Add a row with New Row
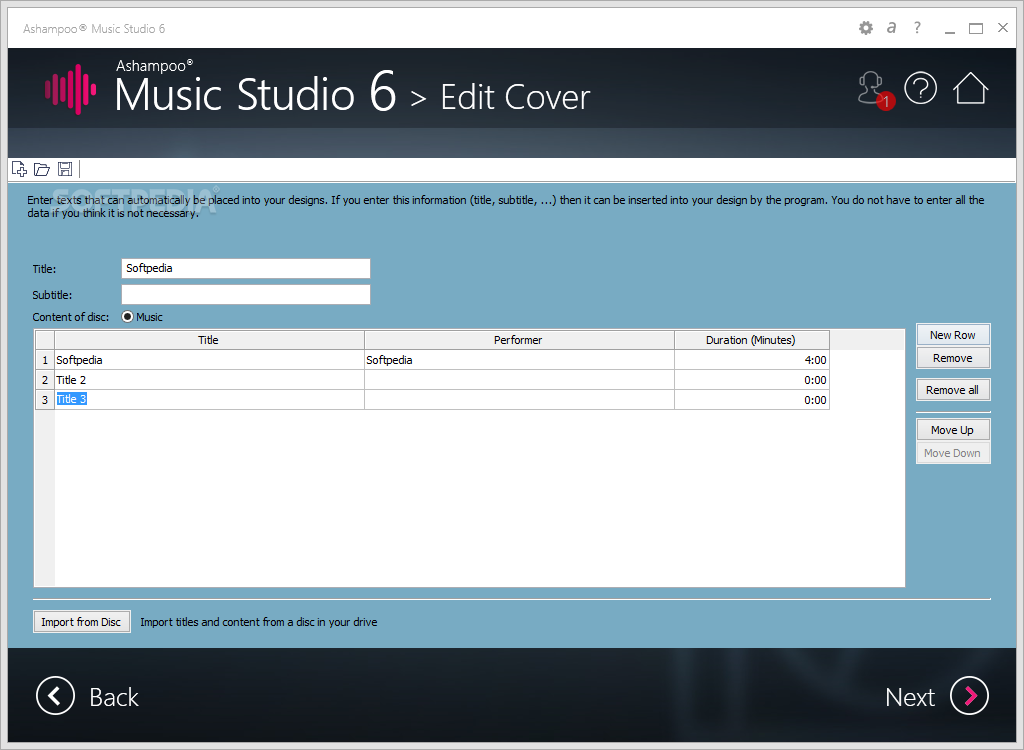1024x750 pixels. [953, 334]
